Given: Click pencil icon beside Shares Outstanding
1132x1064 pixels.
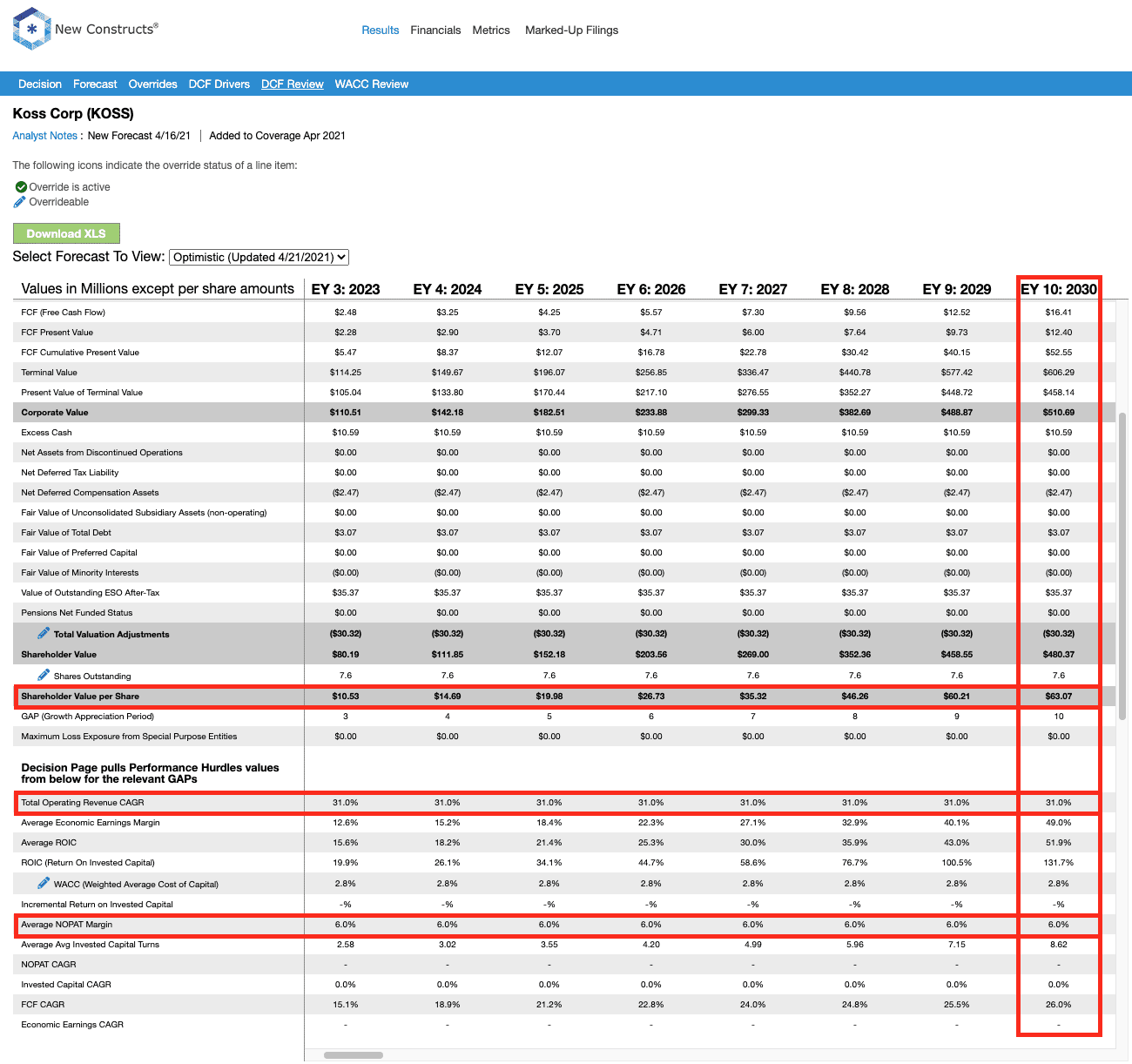Looking at the screenshot, I should coord(44,675).
